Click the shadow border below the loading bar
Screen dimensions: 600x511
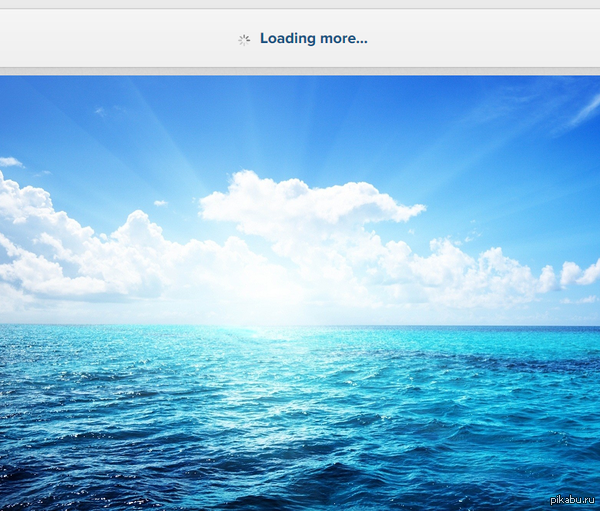[x=300, y=71]
